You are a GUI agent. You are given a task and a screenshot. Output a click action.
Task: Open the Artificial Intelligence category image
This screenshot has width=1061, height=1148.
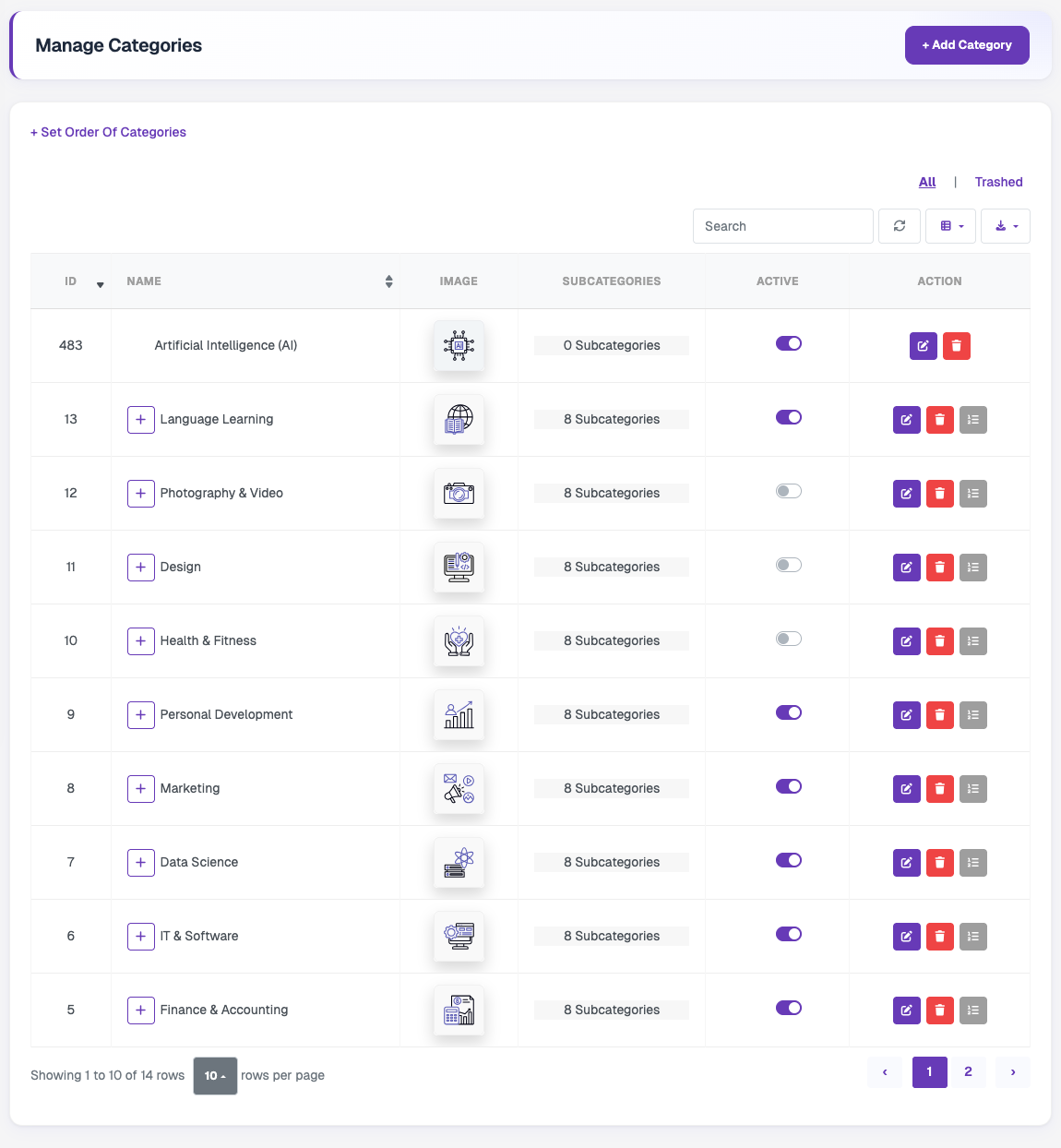[x=459, y=346]
